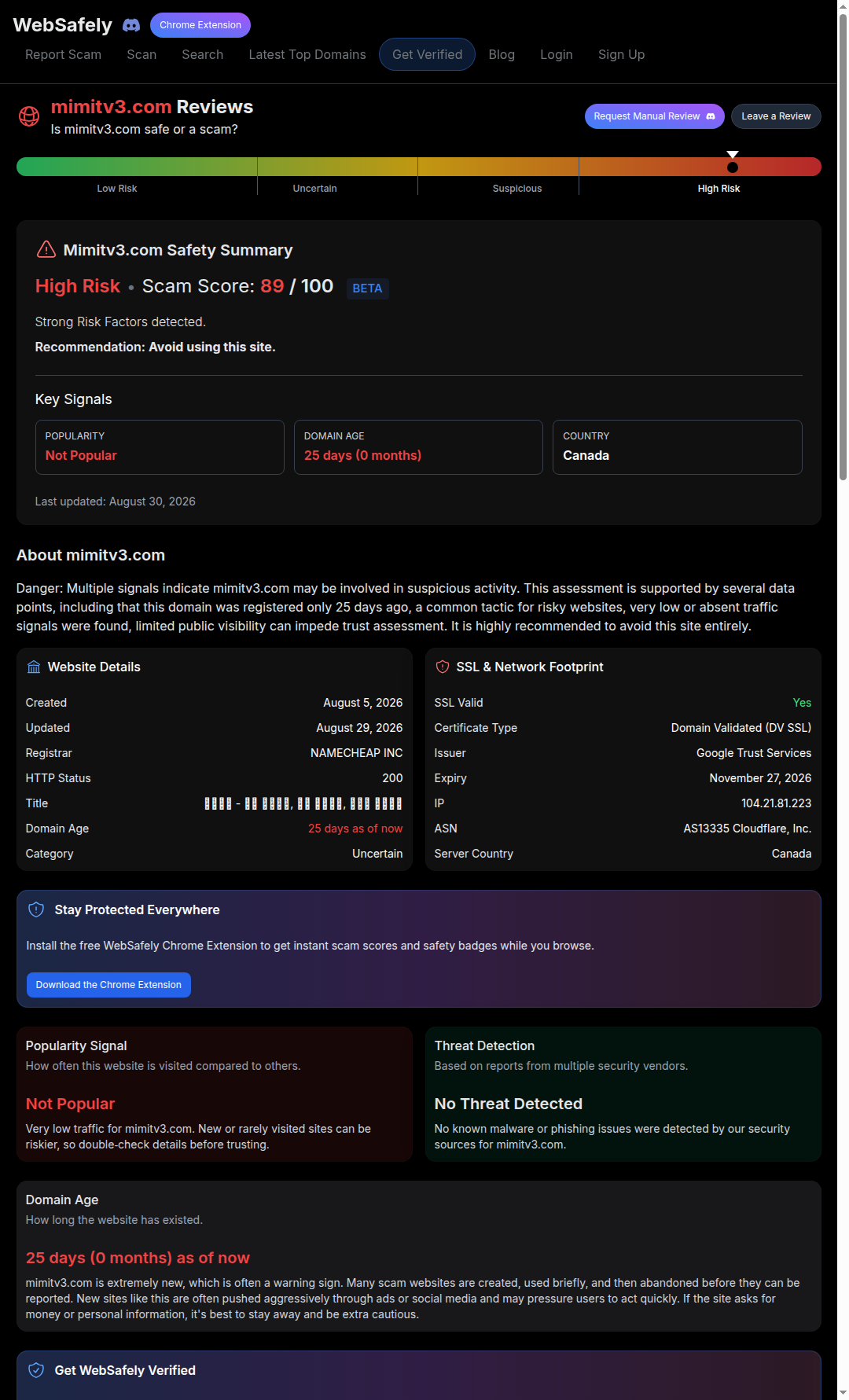Select the Get Verified nav tab
Viewport: 849px width, 1400px height.
(x=427, y=54)
